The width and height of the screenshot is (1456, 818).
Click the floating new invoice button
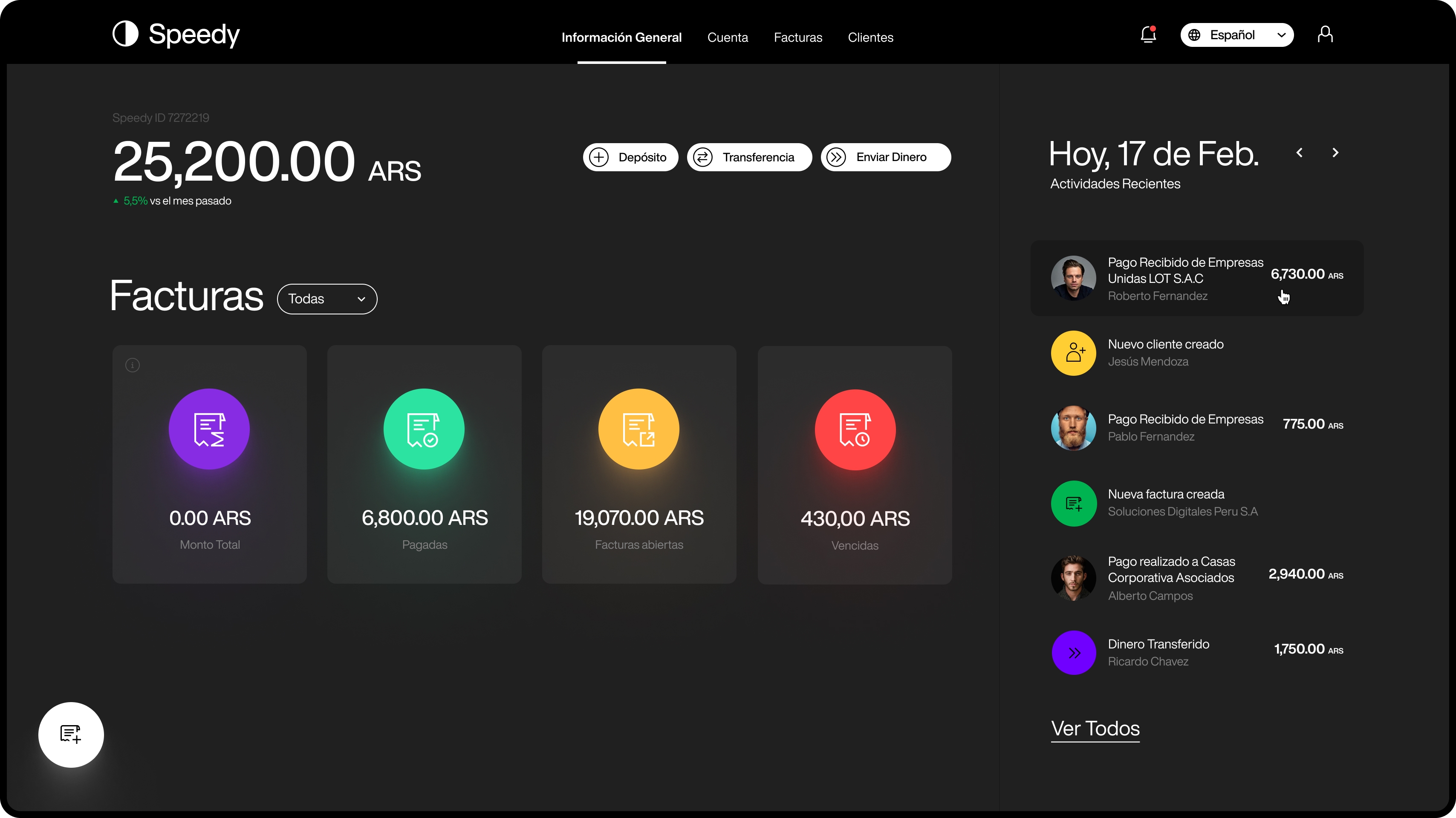pos(71,734)
